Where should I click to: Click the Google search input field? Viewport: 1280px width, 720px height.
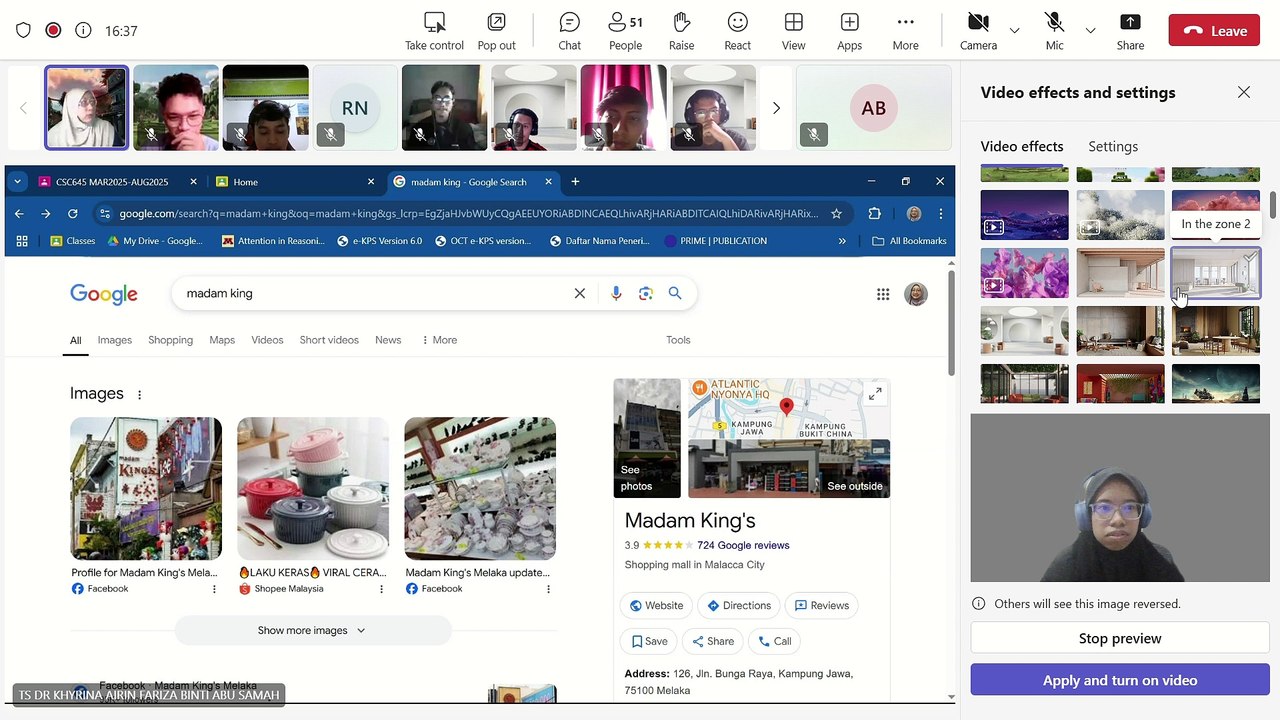[x=375, y=293]
